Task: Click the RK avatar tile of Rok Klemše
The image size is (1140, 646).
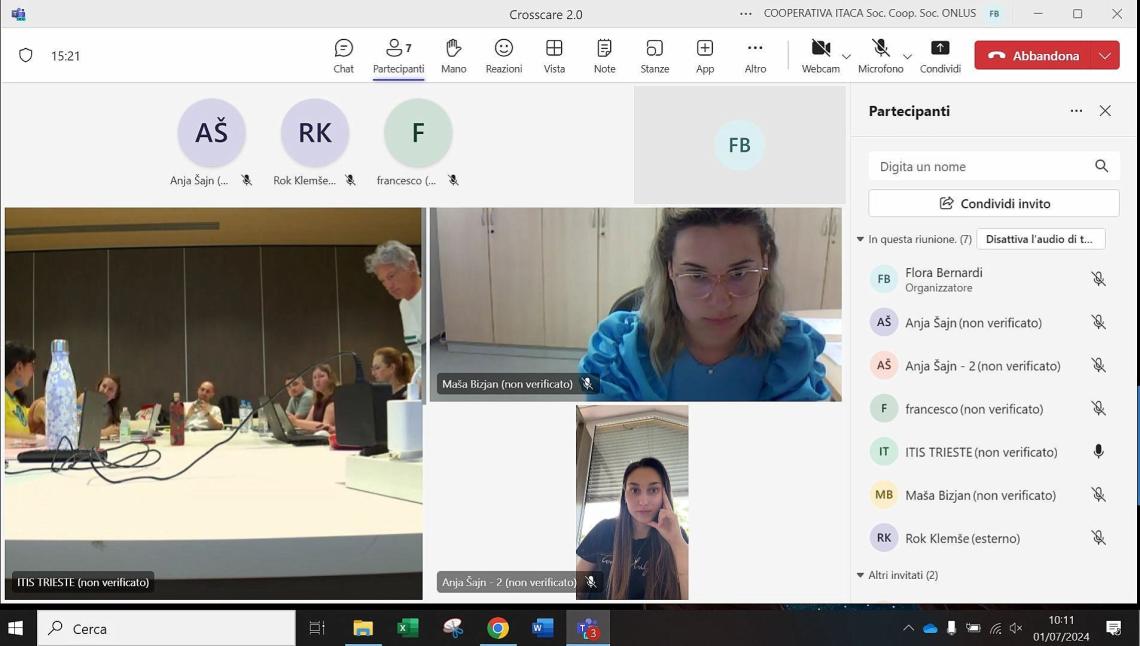Action: pyautogui.click(x=315, y=133)
